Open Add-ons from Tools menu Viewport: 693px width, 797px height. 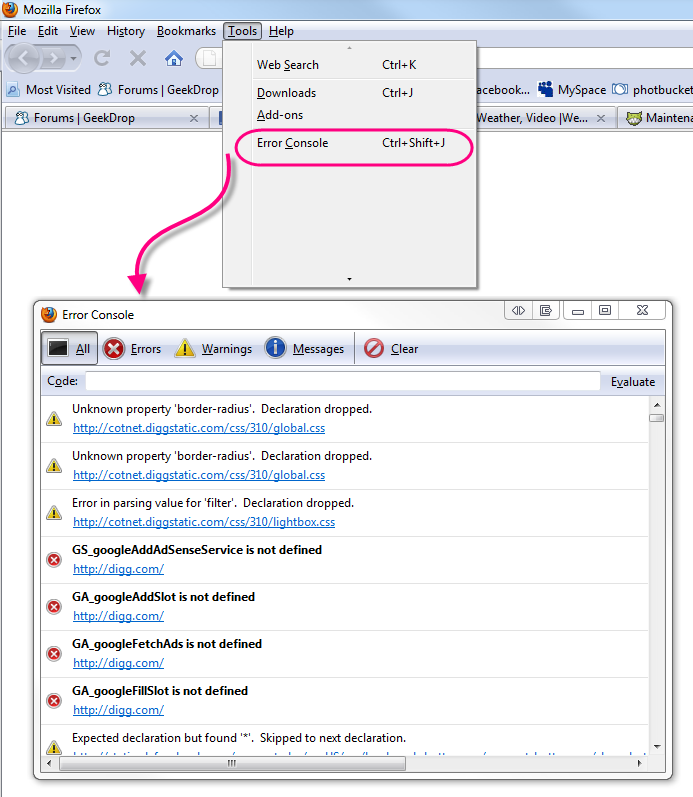click(280, 115)
